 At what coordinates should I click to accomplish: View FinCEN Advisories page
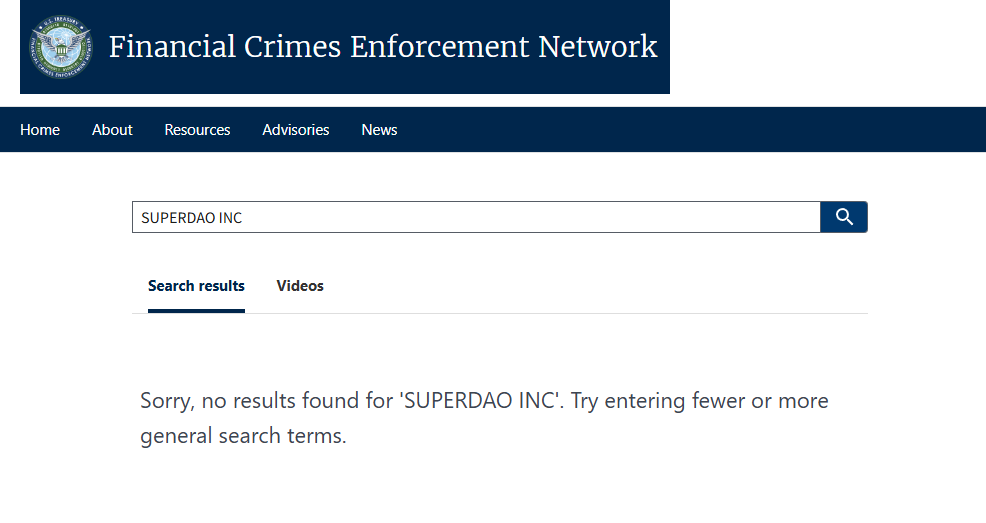click(296, 130)
